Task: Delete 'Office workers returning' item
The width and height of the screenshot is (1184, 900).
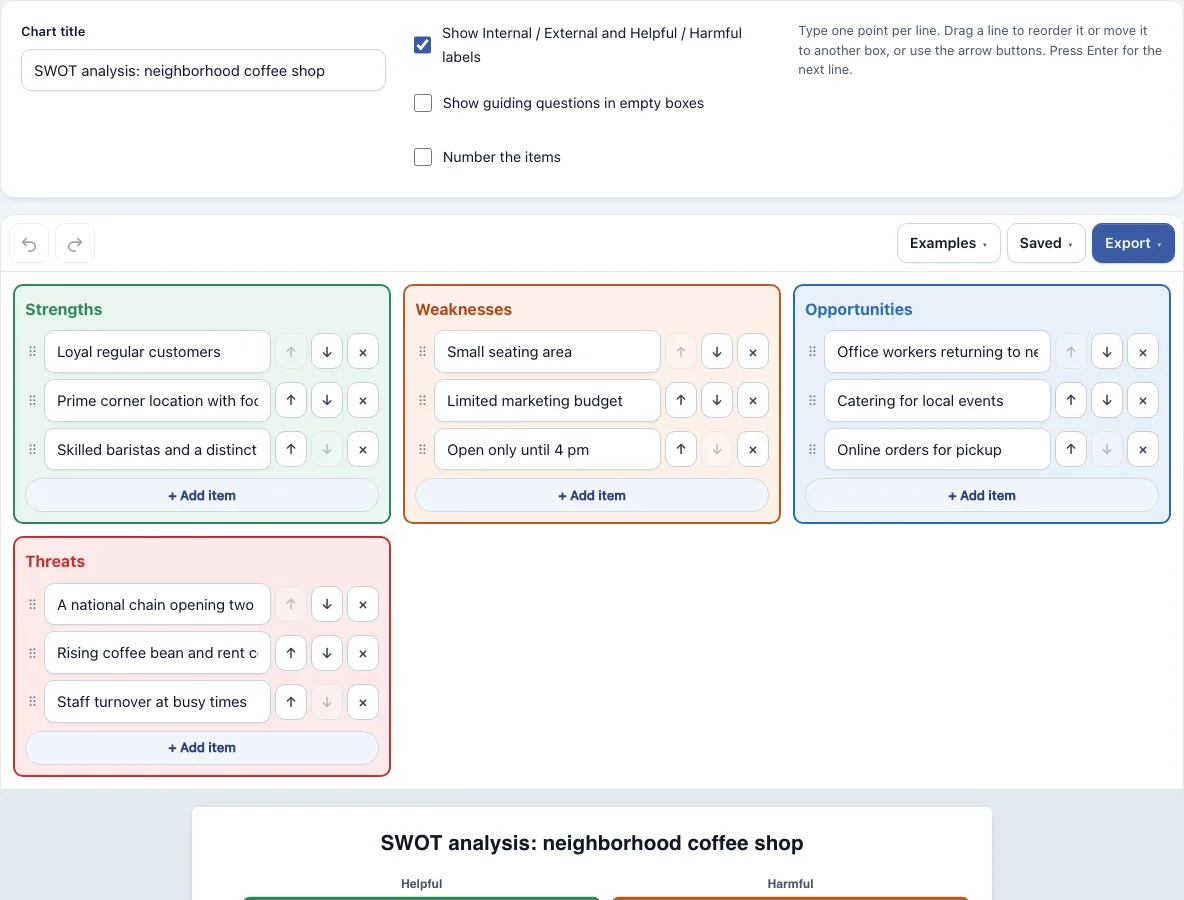Action: coord(1143,352)
